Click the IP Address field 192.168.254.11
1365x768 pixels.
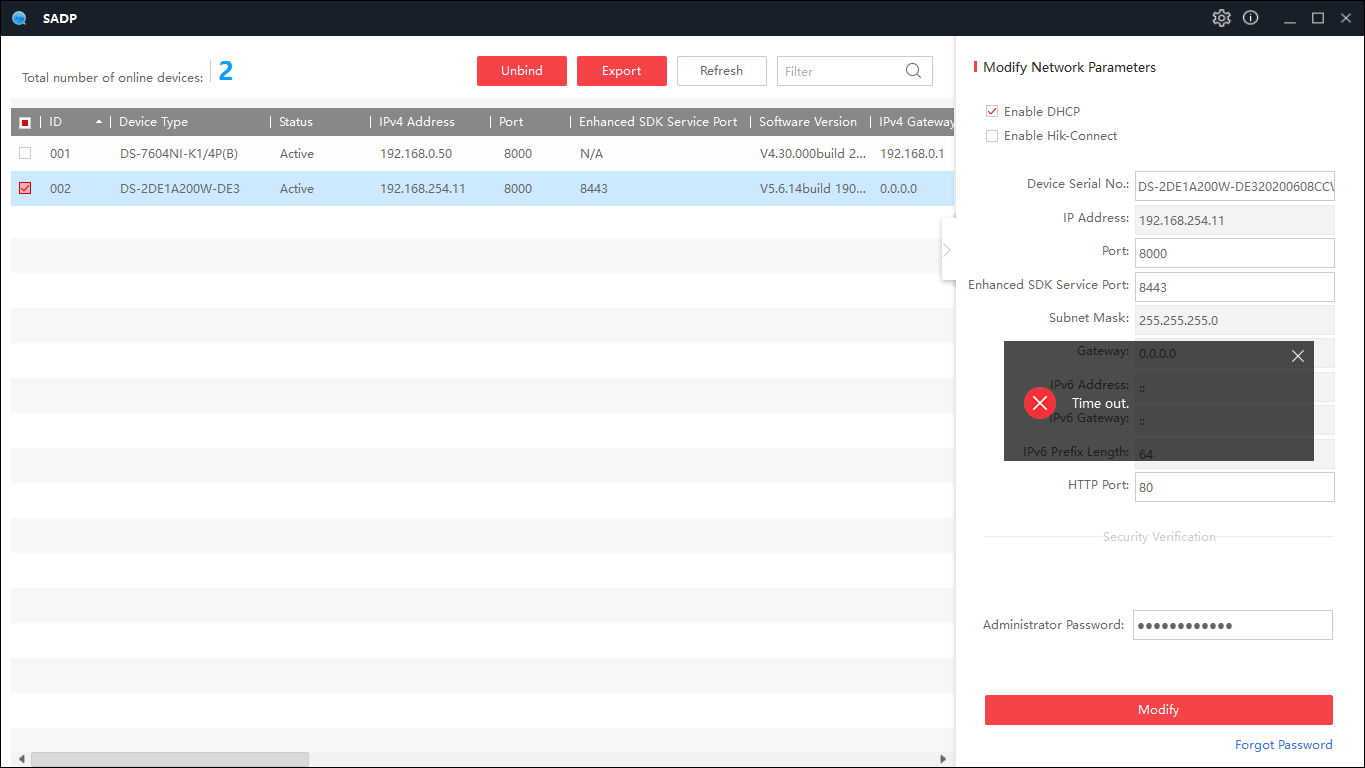[1235, 220]
